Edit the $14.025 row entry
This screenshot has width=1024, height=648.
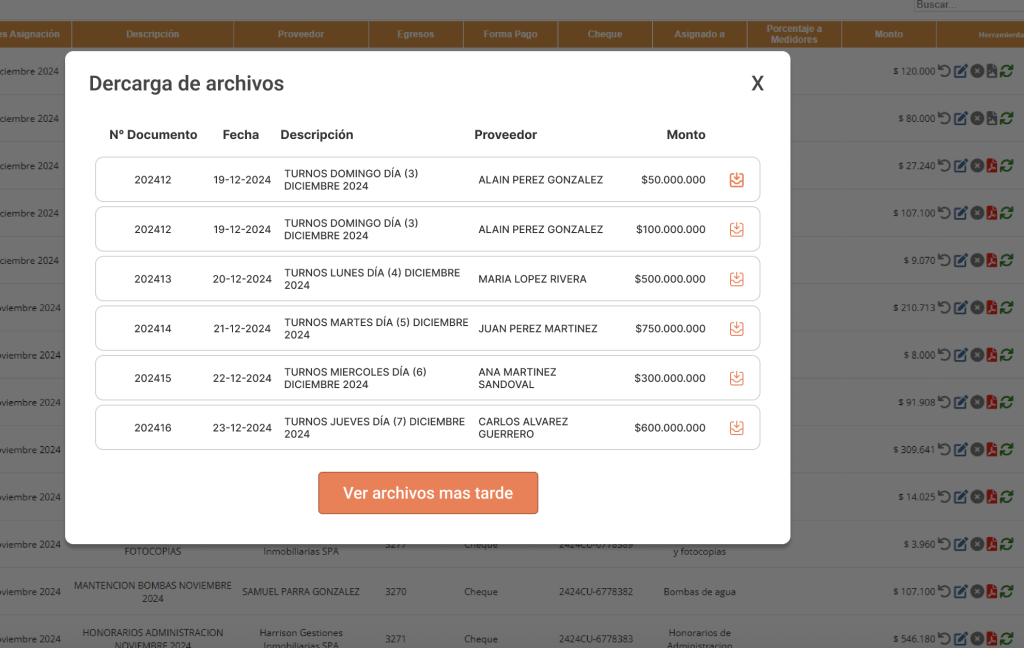pos(960,497)
